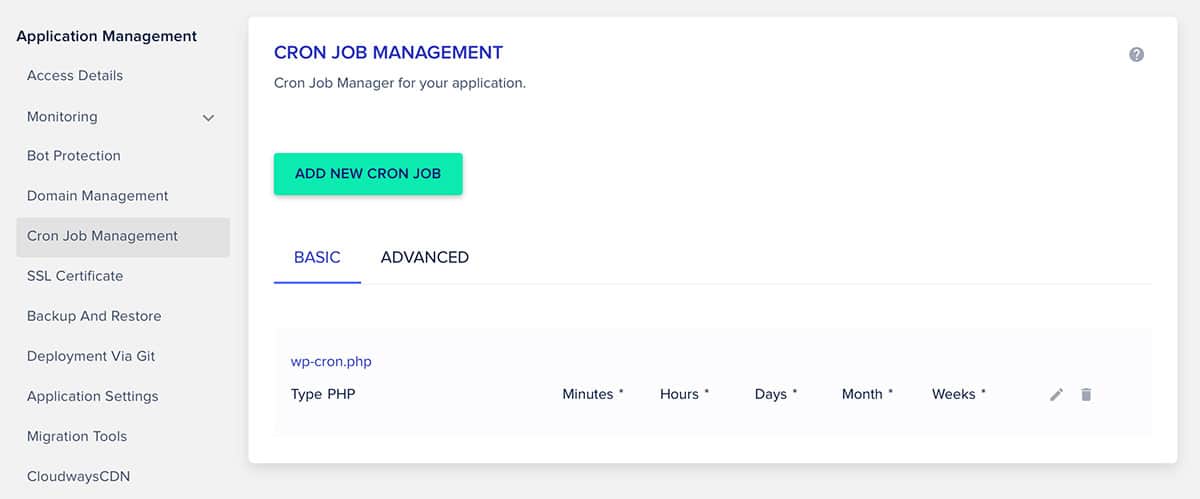
Task: Navigate to Domain Management
Action: pos(98,195)
